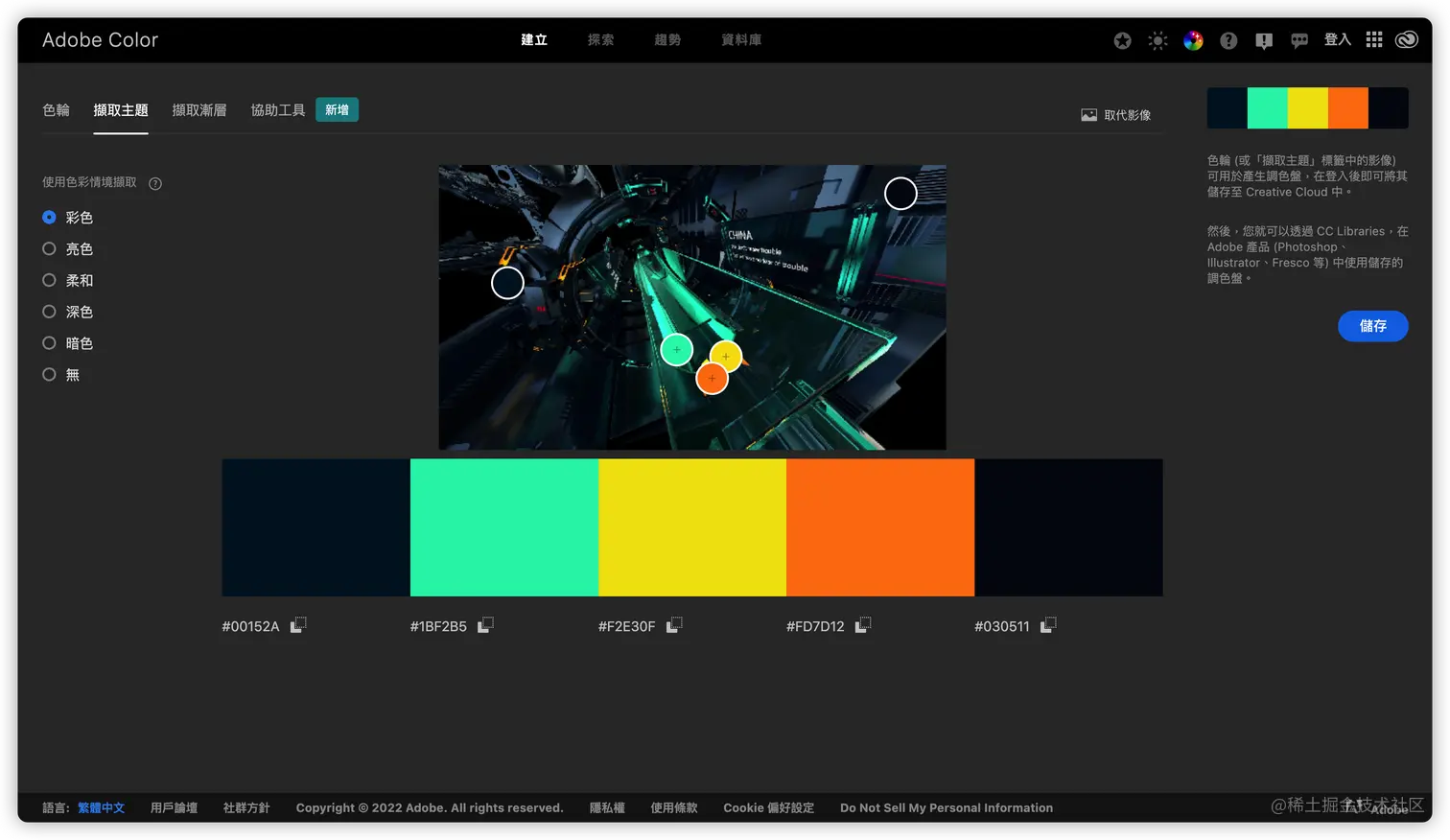Image resolution: width=1450 pixels, height=840 pixels.
Task: Toggle the sun brightness theme icon
Action: click(x=1158, y=40)
